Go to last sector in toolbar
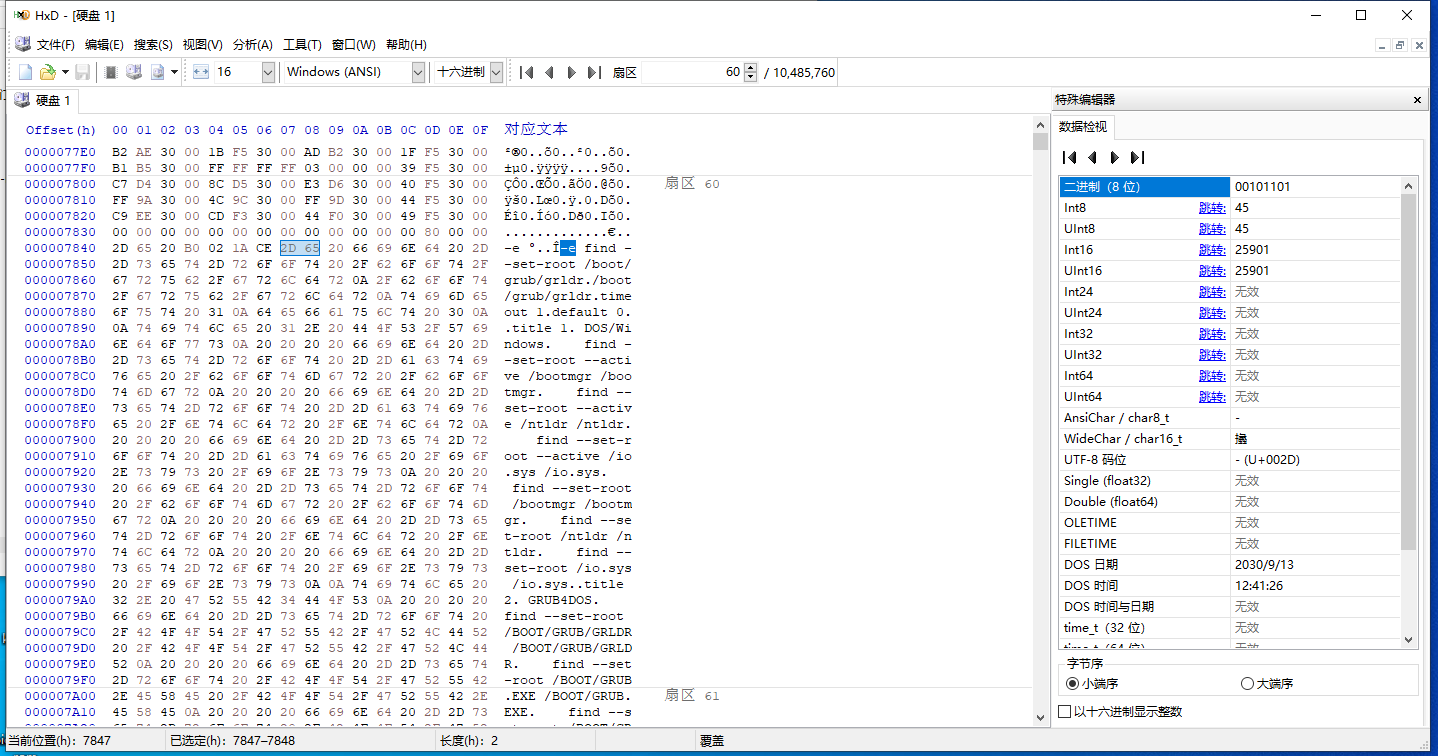Viewport: 1438px width, 756px height. coord(593,72)
